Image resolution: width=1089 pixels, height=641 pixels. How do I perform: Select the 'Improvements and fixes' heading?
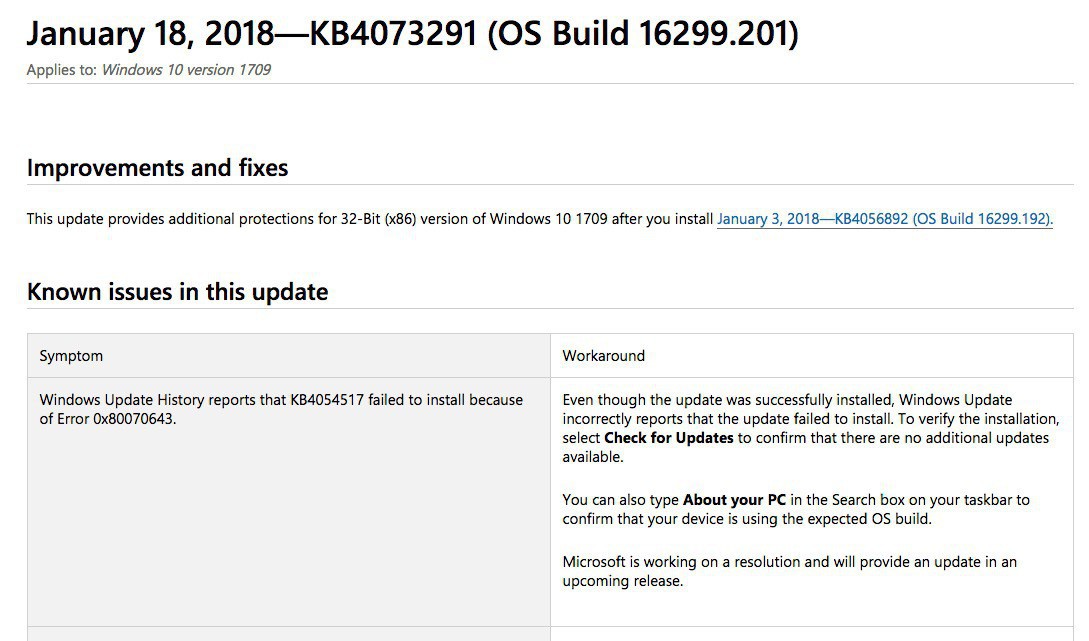coord(157,168)
